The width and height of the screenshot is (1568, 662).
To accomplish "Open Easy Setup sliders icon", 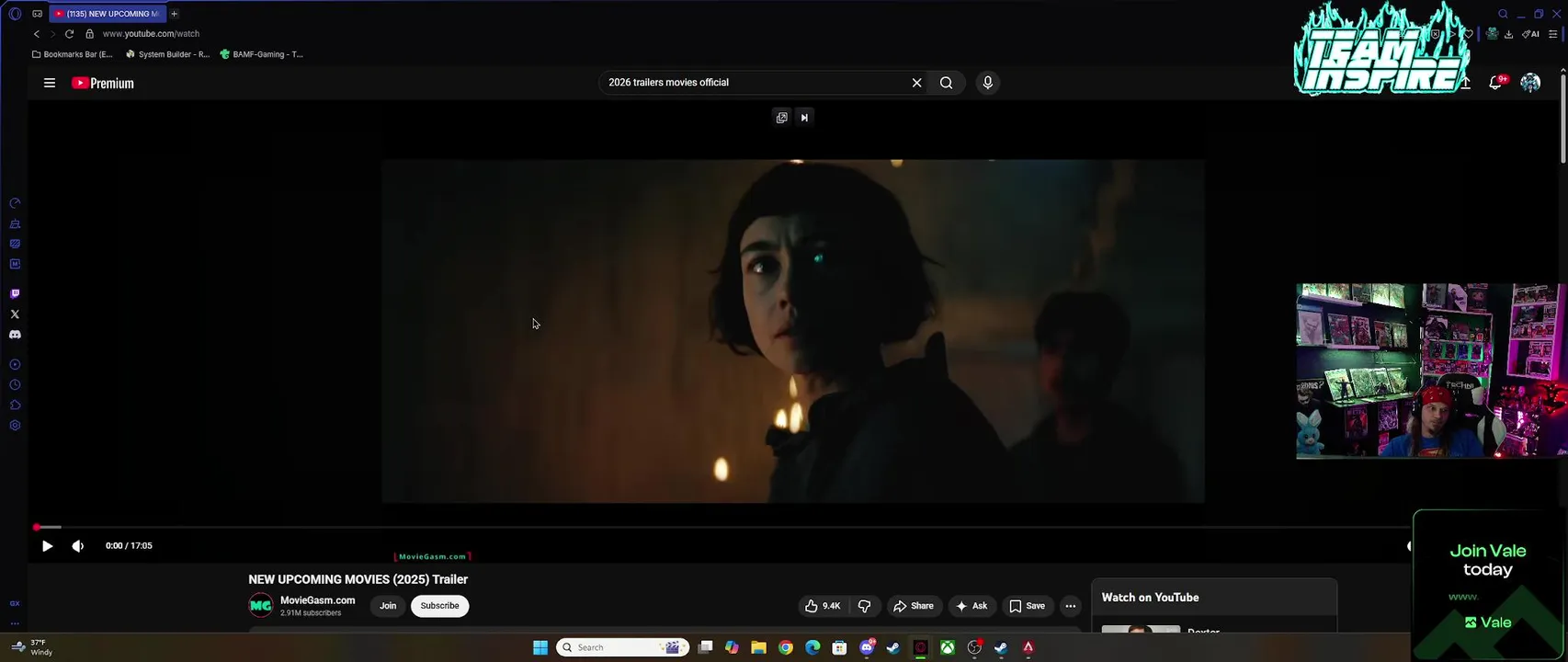I will [1553, 34].
